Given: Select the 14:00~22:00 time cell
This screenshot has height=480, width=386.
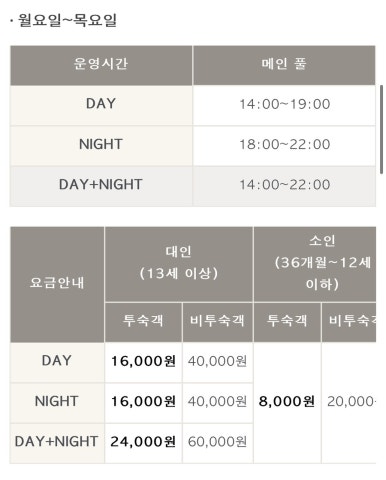Looking at the screenshot, I should pos(284,186).
